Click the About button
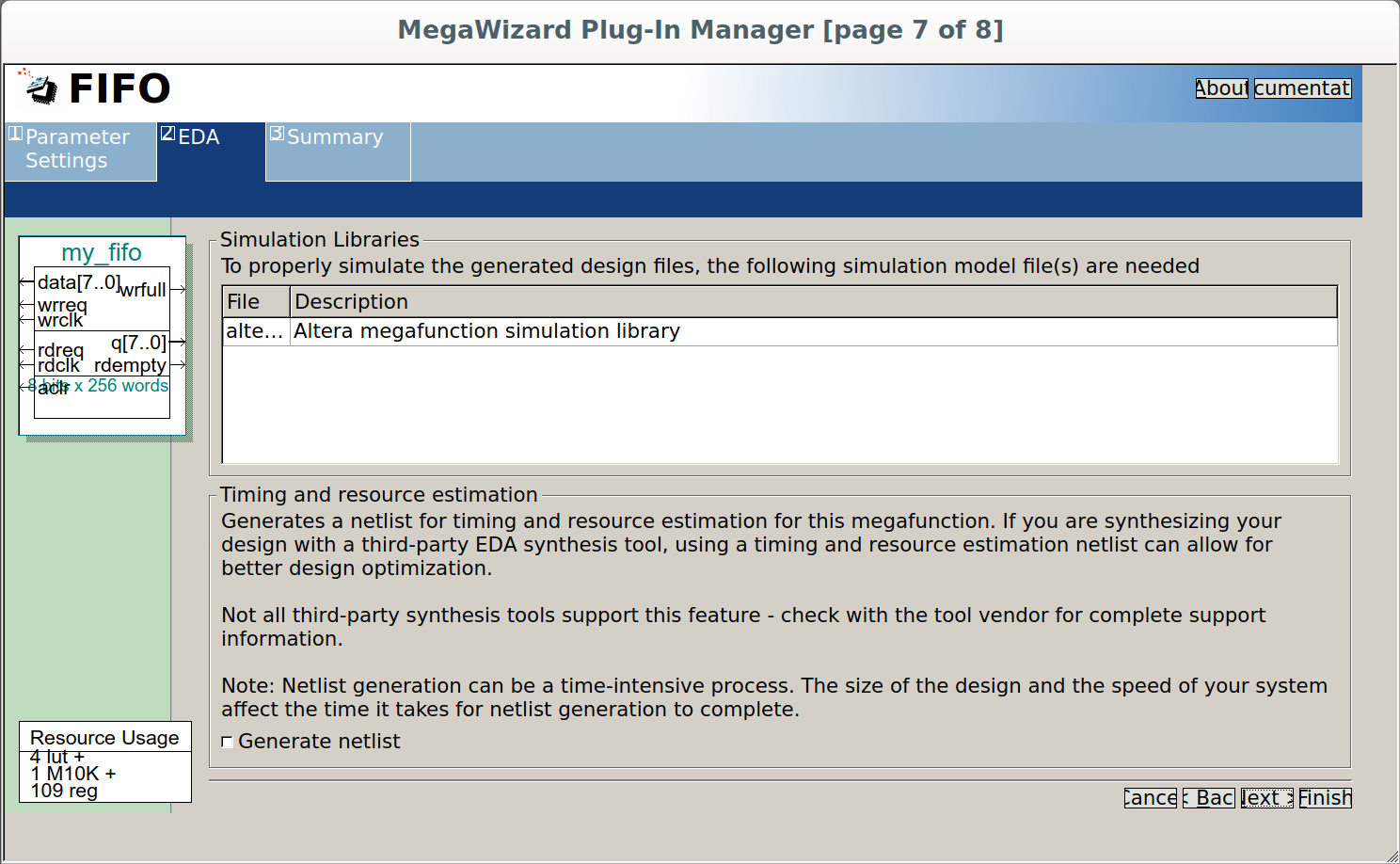The image size is (1400, 864). click(1221, 88)
